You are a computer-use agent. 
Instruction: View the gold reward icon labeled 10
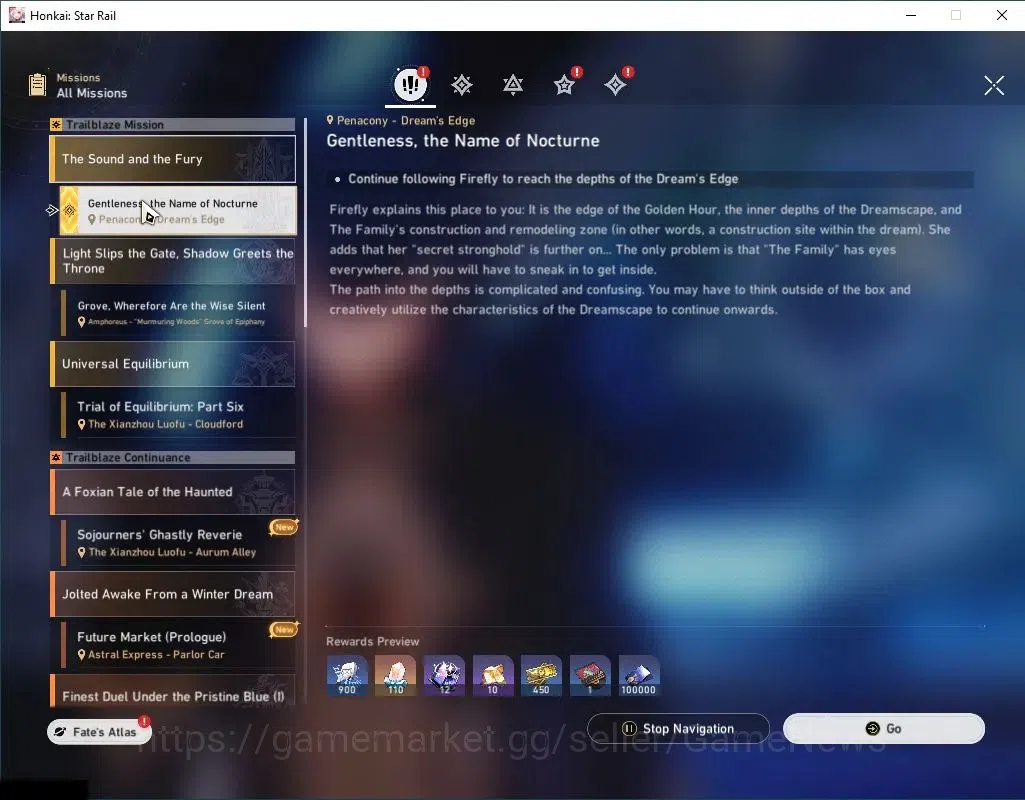(x=493, y=675)
